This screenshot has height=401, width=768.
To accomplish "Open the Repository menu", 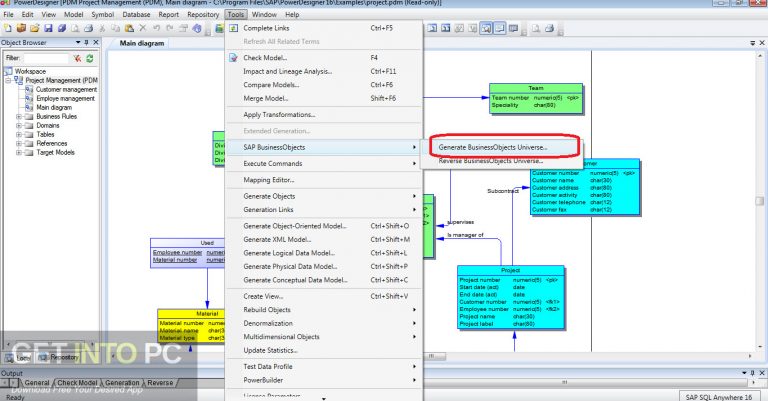I will point(203,15).
